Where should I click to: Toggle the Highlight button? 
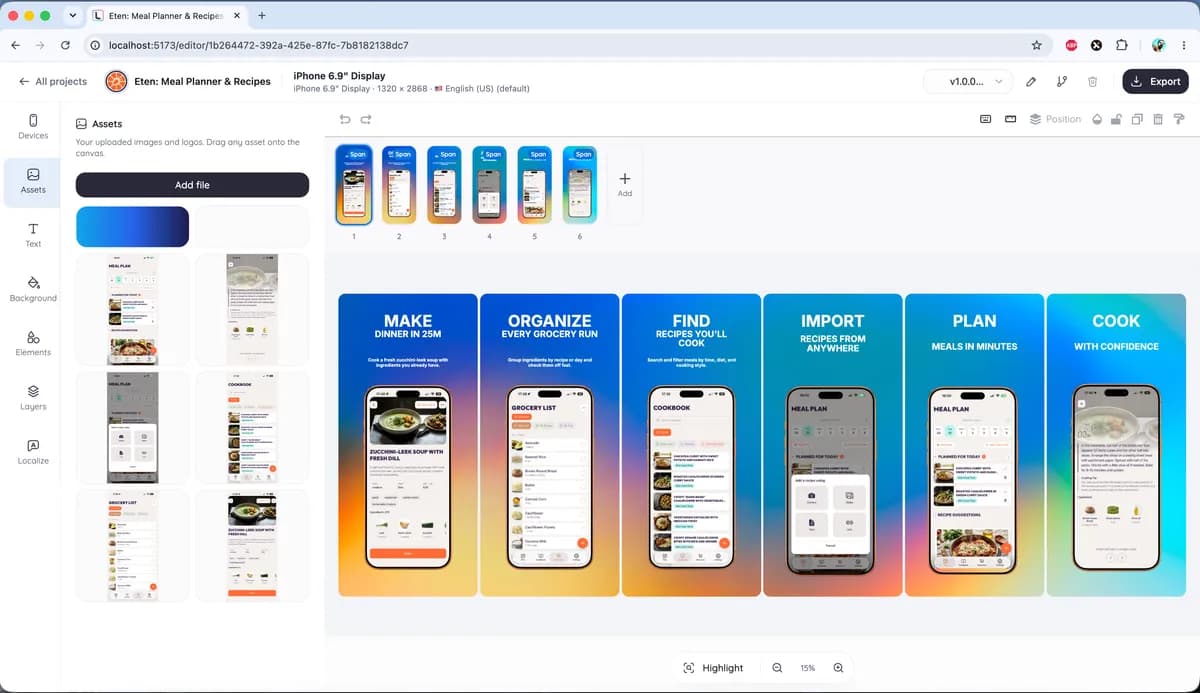713,668
